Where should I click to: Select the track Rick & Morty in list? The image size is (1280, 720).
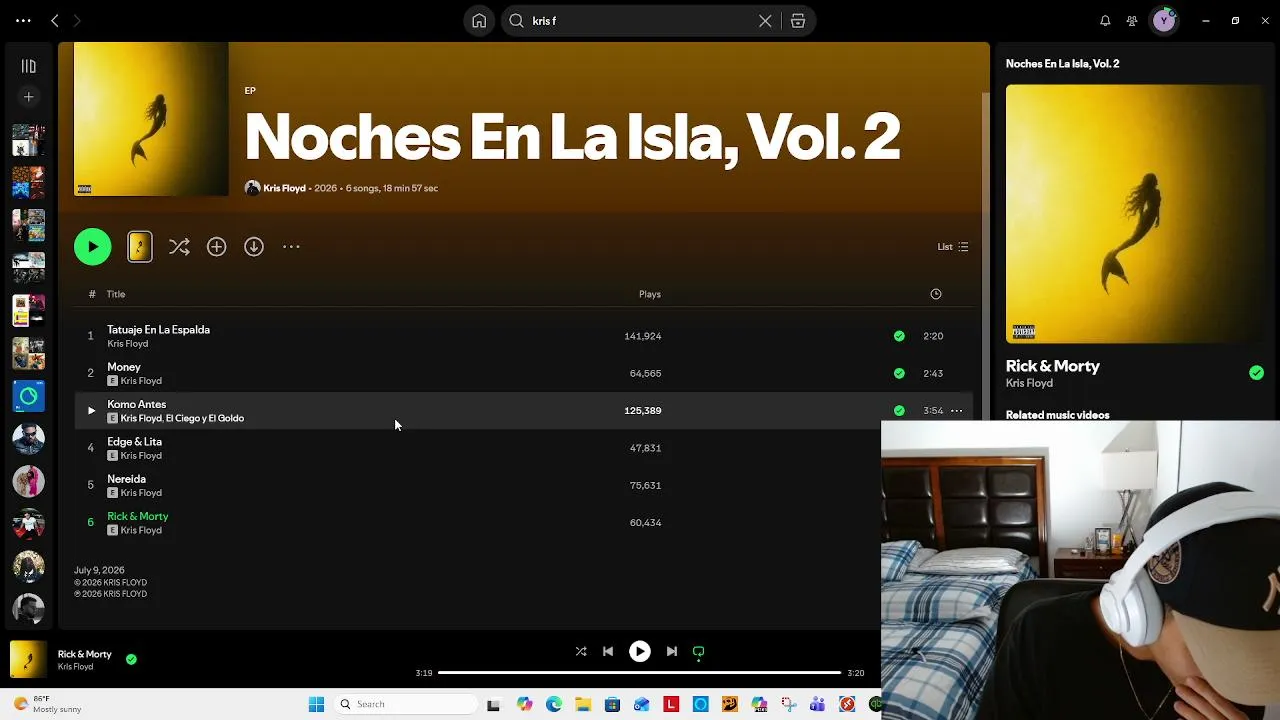point(138,516)
